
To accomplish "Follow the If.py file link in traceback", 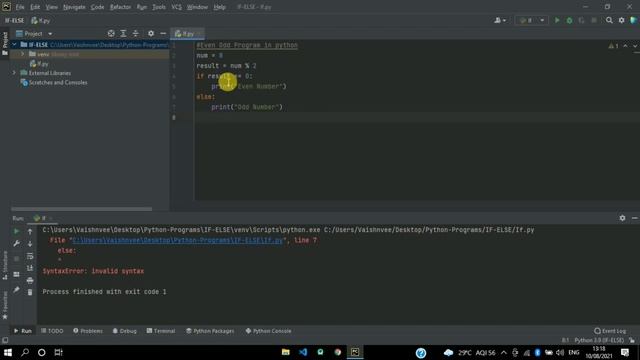I will (x=178, y=240).
